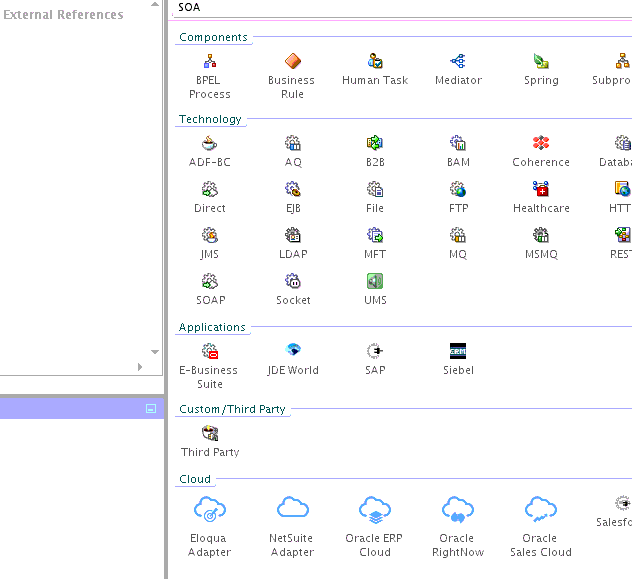Screen dimensions: 632x579
Task: Click the B2B adapter icon
Action: pyautogui.click(x=375, y=144)
